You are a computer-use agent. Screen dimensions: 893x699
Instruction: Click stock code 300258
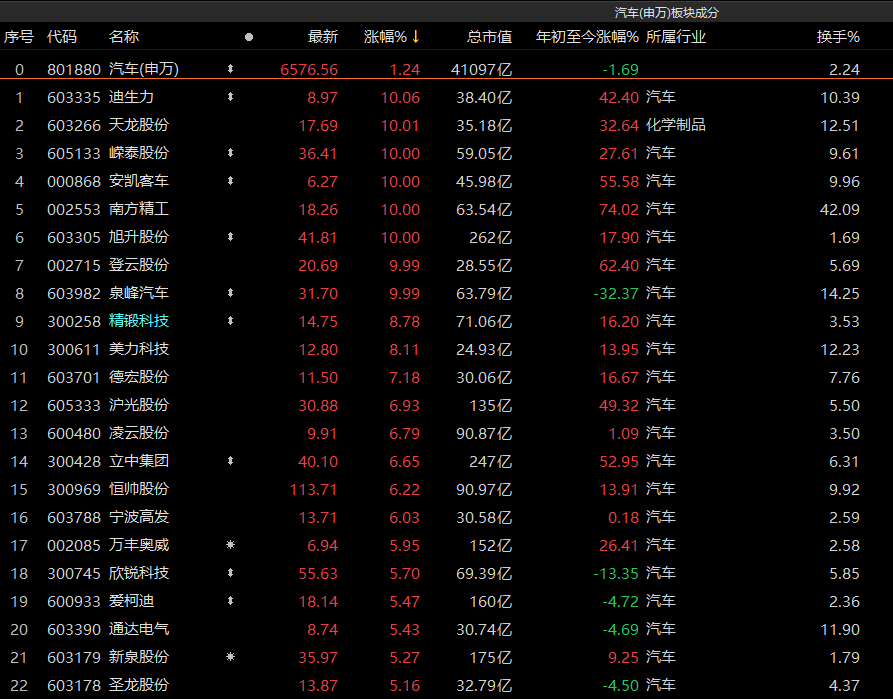click(x=74, y=321)
